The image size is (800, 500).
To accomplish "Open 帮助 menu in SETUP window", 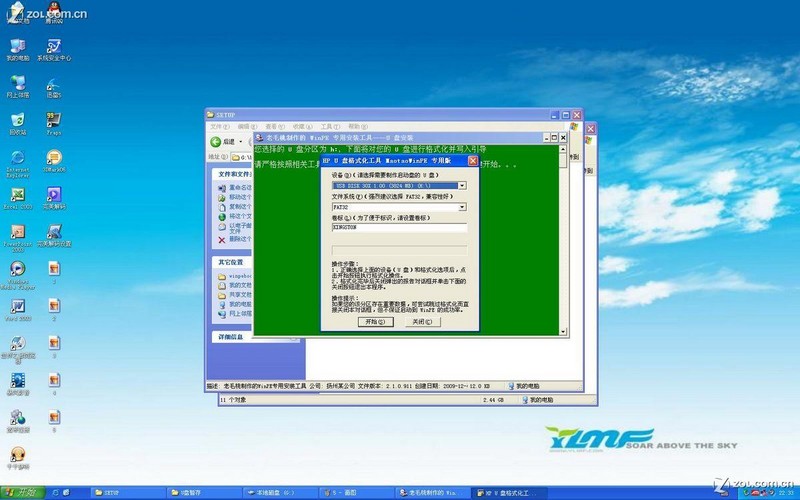I will [x=357, y=127].
